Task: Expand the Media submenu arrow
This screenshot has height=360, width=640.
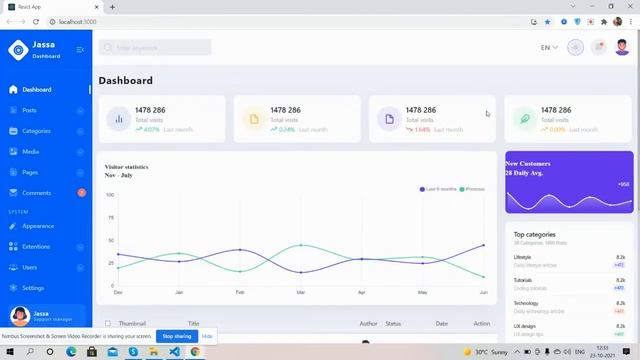Action: coord(80,152)
